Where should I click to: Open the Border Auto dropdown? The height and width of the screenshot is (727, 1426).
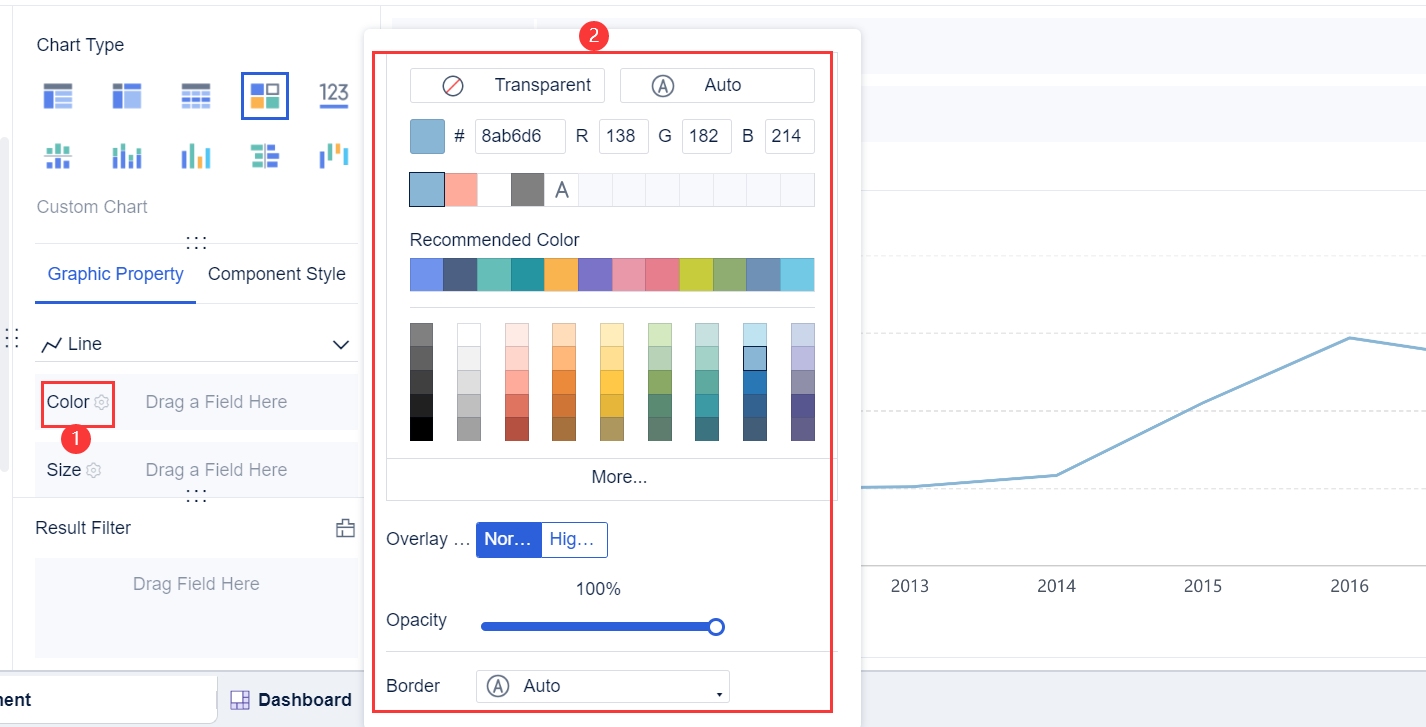(602, 686)
